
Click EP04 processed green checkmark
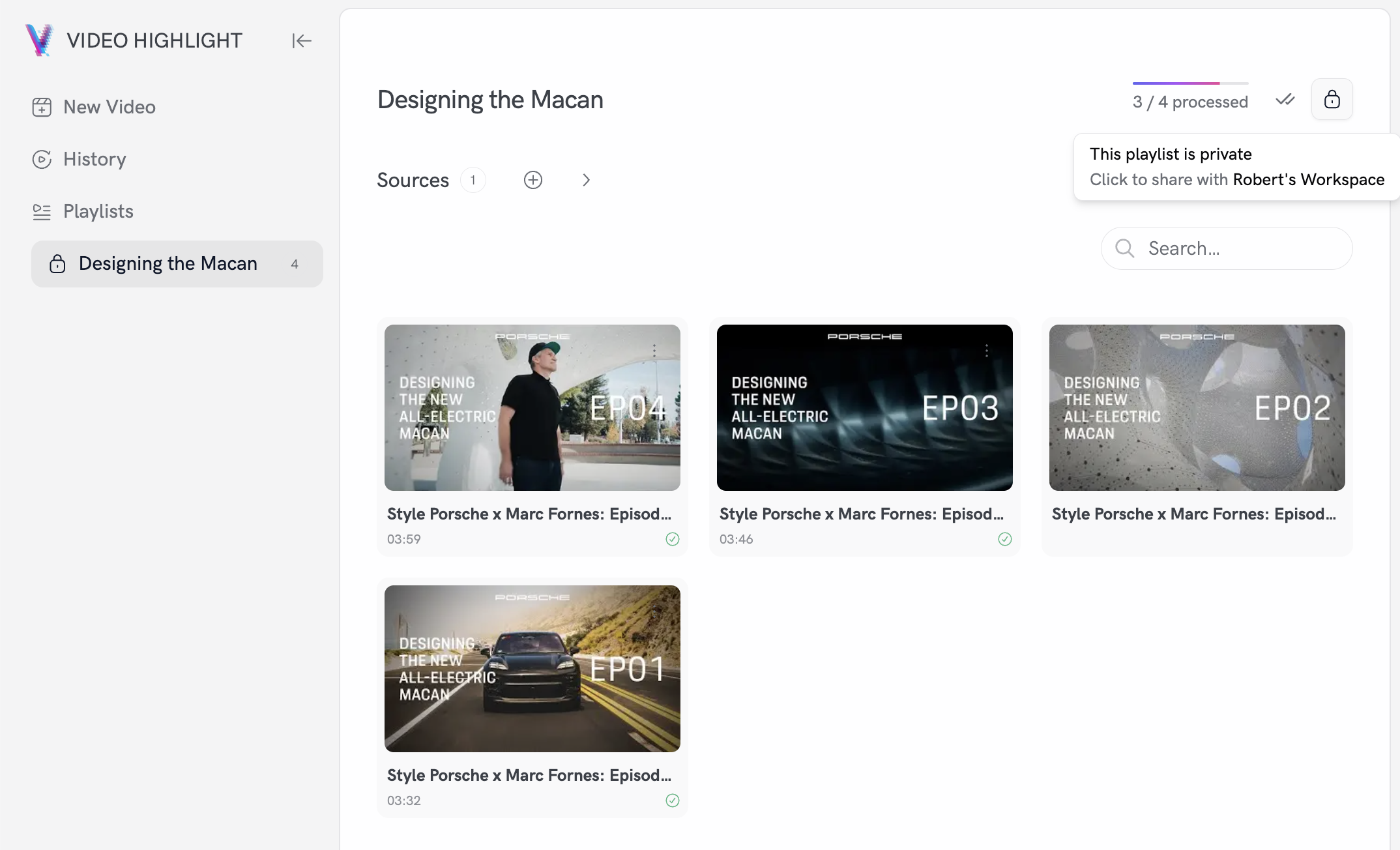click(x=673, y=539)
